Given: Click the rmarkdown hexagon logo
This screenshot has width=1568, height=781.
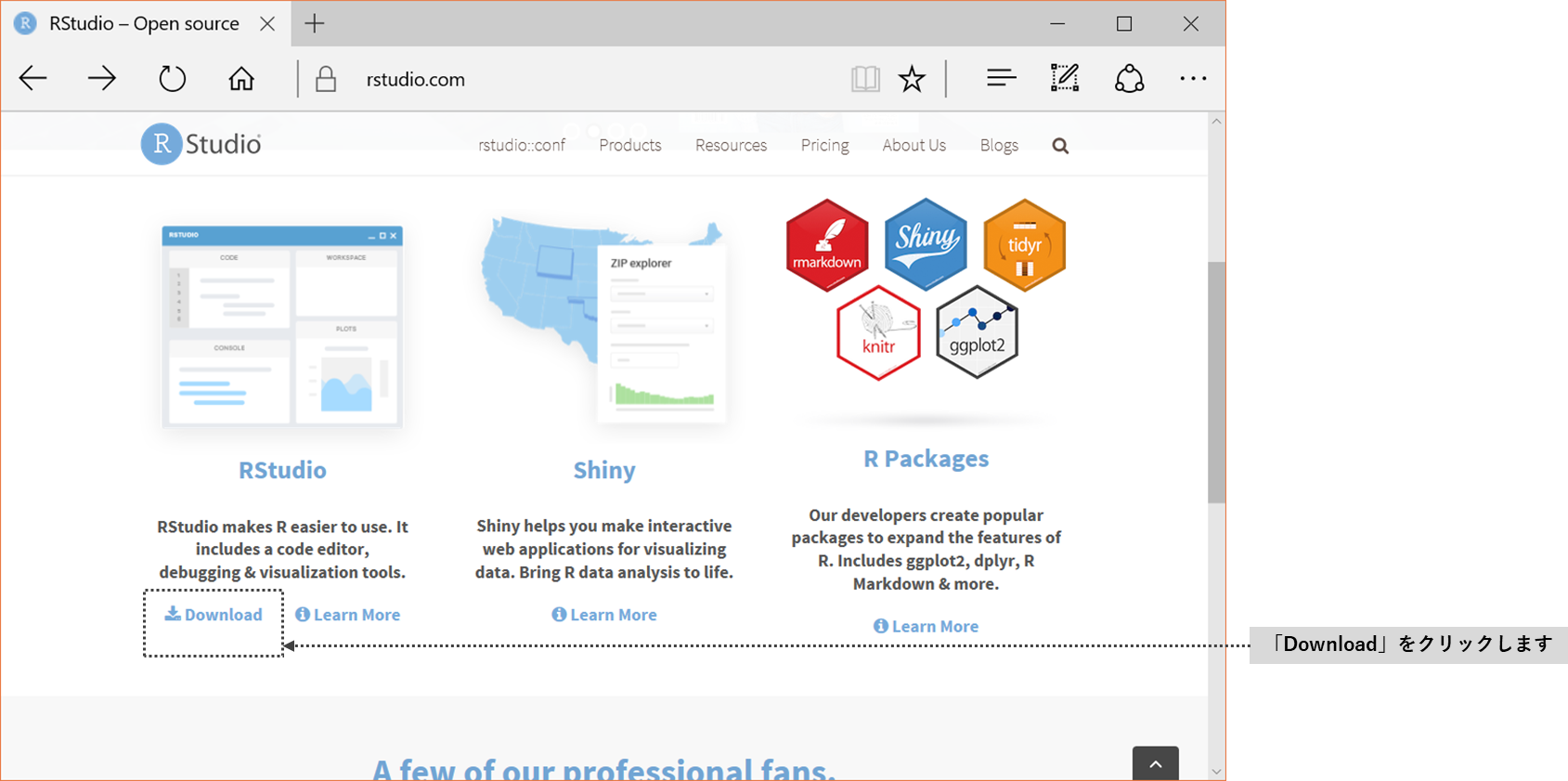Looking at the screenshot, I should pyautogui.click(x=827, y=245).
